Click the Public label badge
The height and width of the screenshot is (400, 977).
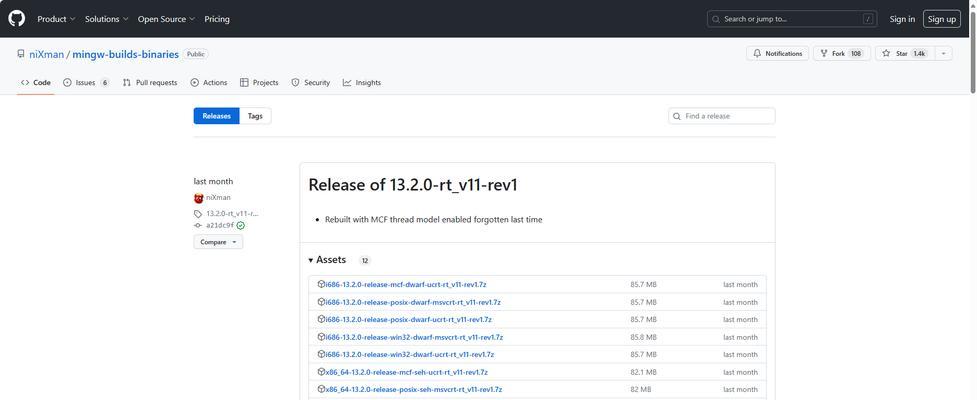point(196,54)
